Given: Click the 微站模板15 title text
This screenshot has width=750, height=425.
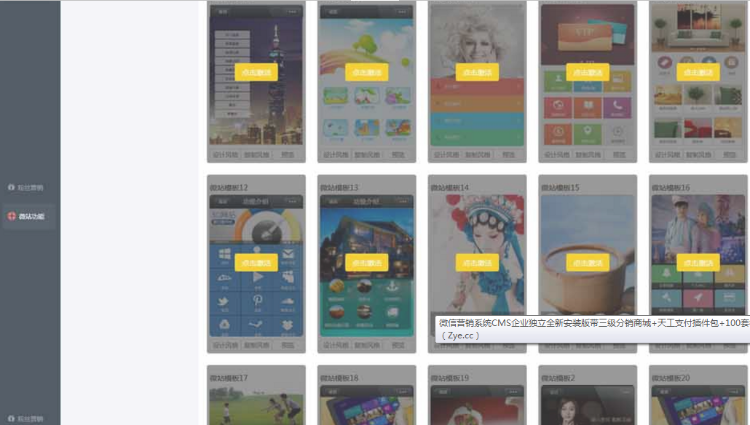Looking at the screenshot, I should (560, 187).
